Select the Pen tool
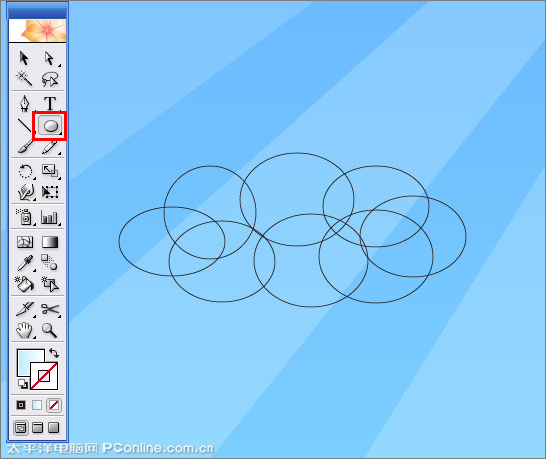 [24, 103]
